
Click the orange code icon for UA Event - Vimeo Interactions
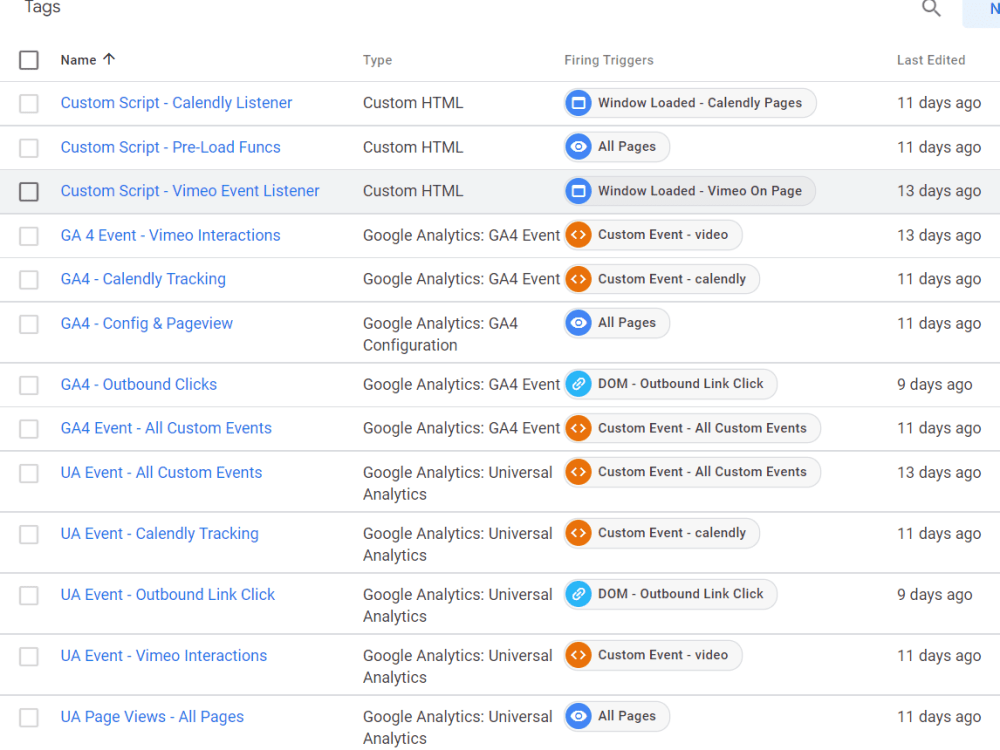coord(578,655)
